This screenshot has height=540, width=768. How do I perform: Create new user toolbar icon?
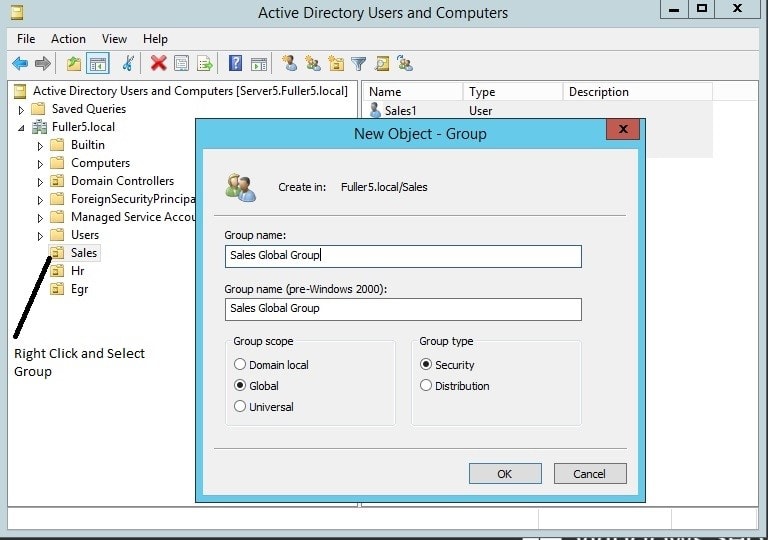pos(289,63)
